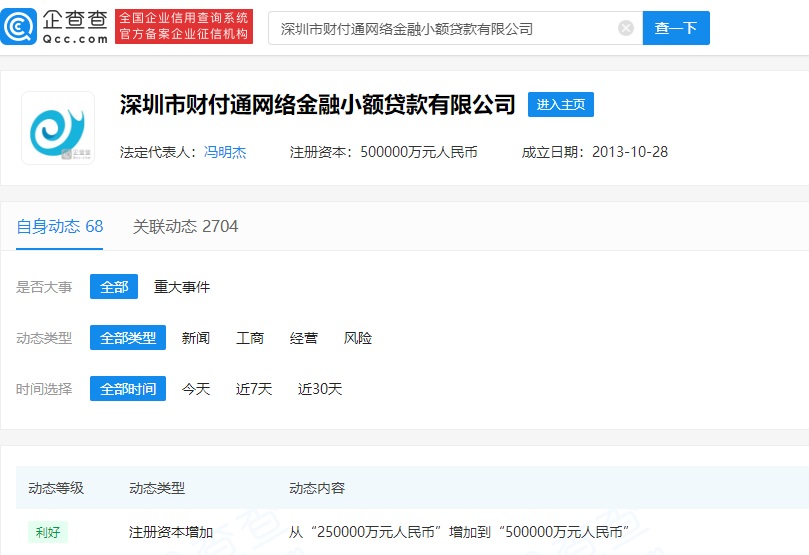Filter dynamic type by 工商
This screenshot has width=809, height=555.
pos(250,338)
